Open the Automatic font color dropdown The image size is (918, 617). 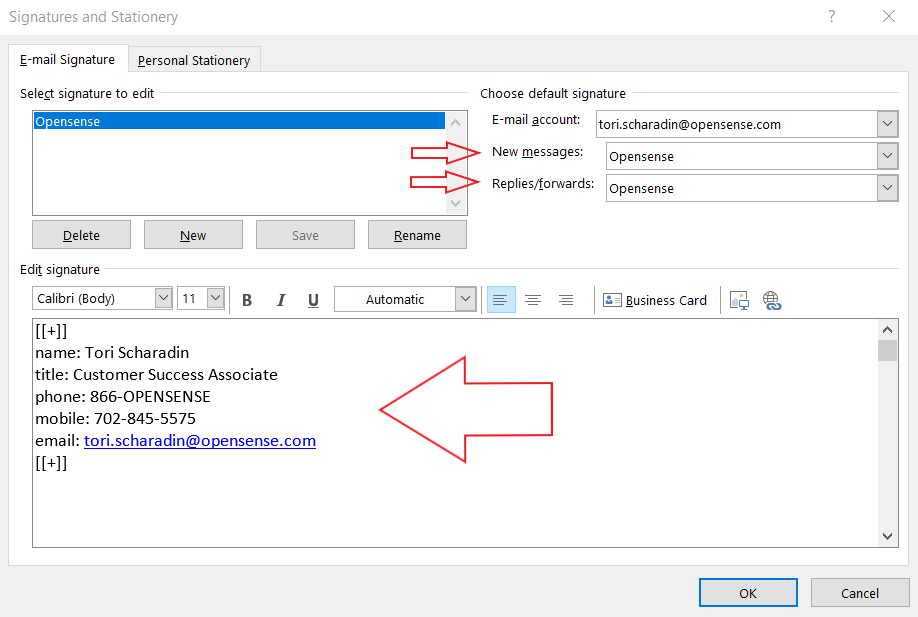pyautogui.click(x=465, y=299)
